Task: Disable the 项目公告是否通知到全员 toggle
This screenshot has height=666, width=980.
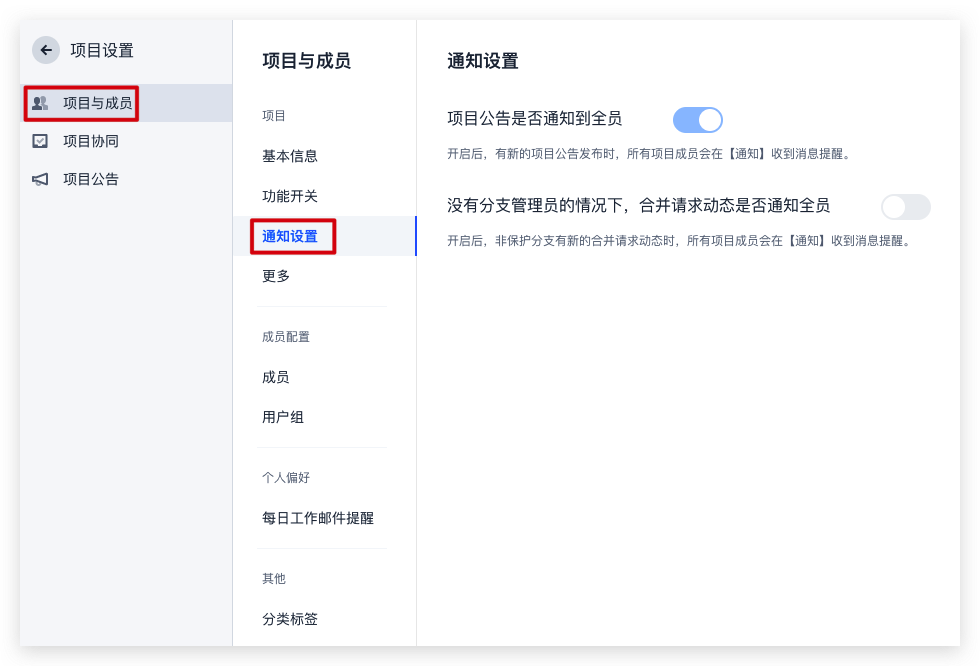Action: (x=697, y=120)
